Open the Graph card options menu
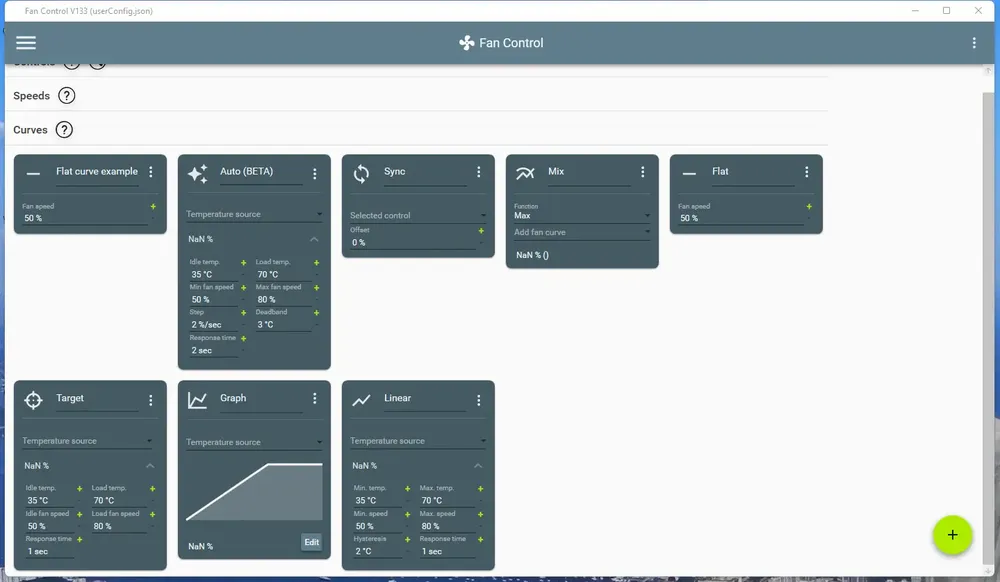This screenshot has height=582, width=1000. pyautogui.click(x=314, y=398)
